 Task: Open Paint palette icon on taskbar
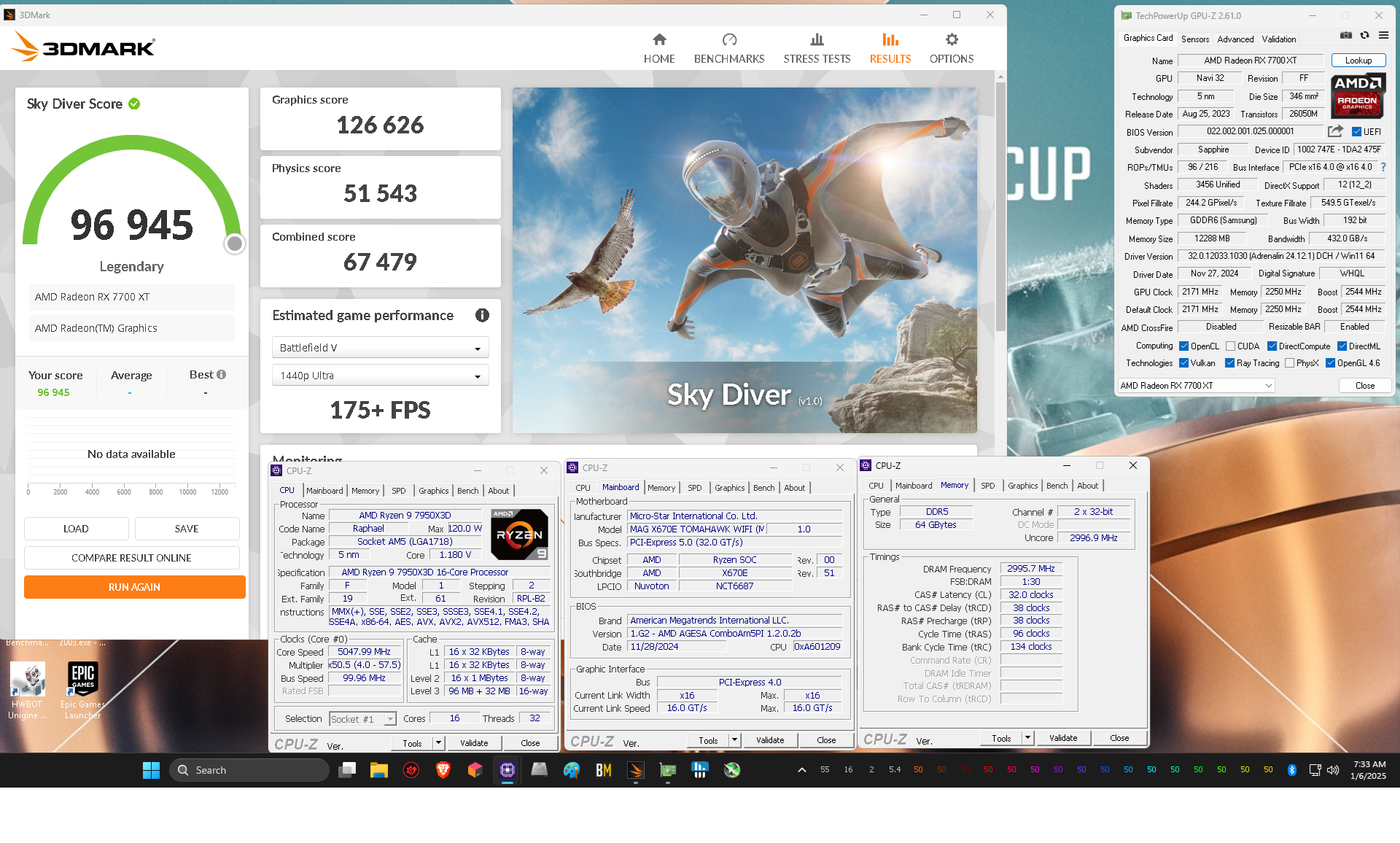pyautogui.click(x=572, y=770)
